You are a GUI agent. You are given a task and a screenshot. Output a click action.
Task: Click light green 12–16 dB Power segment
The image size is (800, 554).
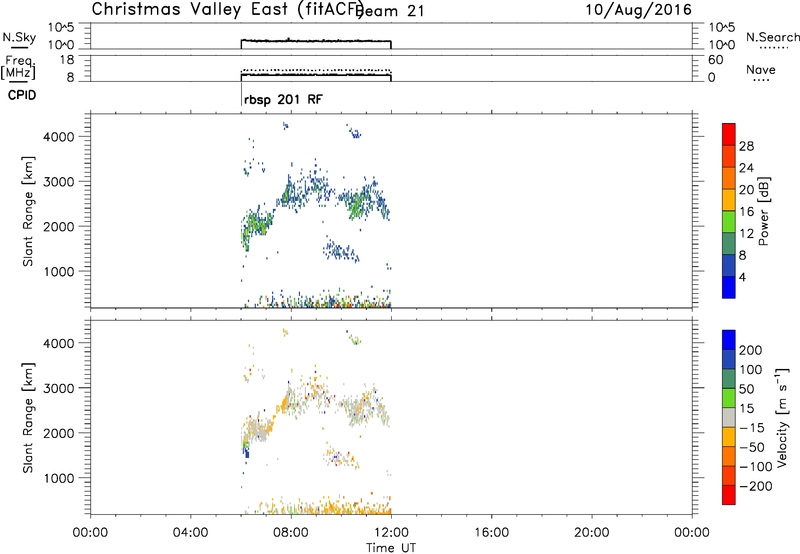click(x=729, y=221)
